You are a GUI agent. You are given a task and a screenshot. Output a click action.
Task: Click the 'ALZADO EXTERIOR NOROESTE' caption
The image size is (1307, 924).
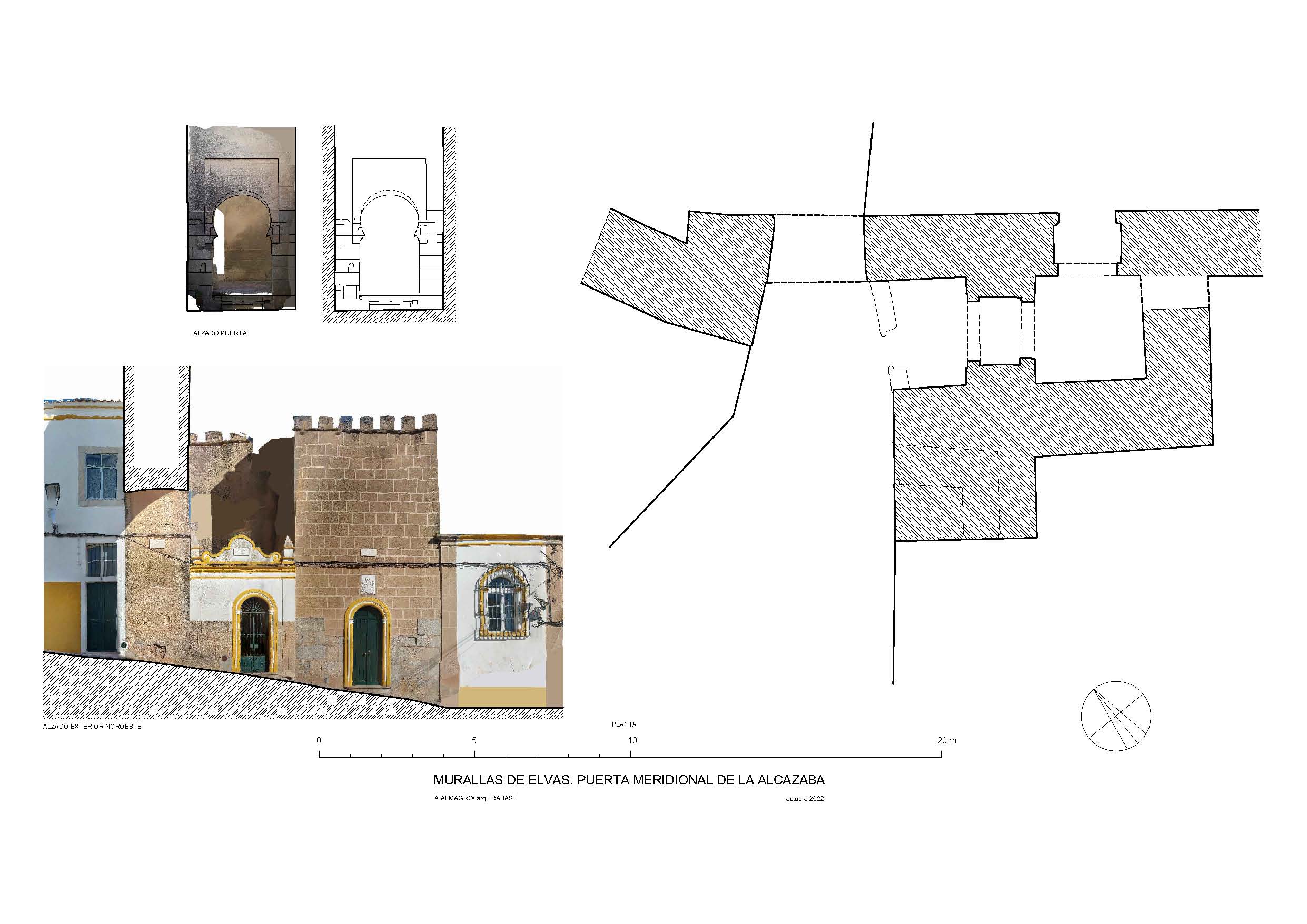coord(92,727)
